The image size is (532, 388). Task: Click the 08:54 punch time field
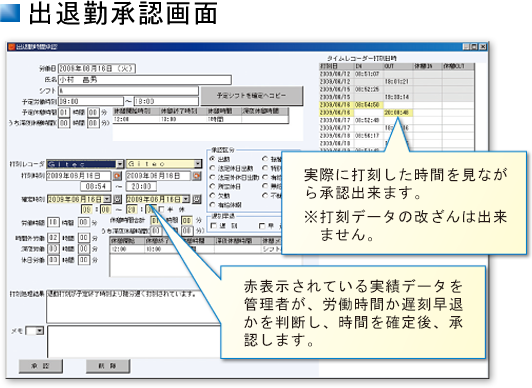click(x=96, y=187)
